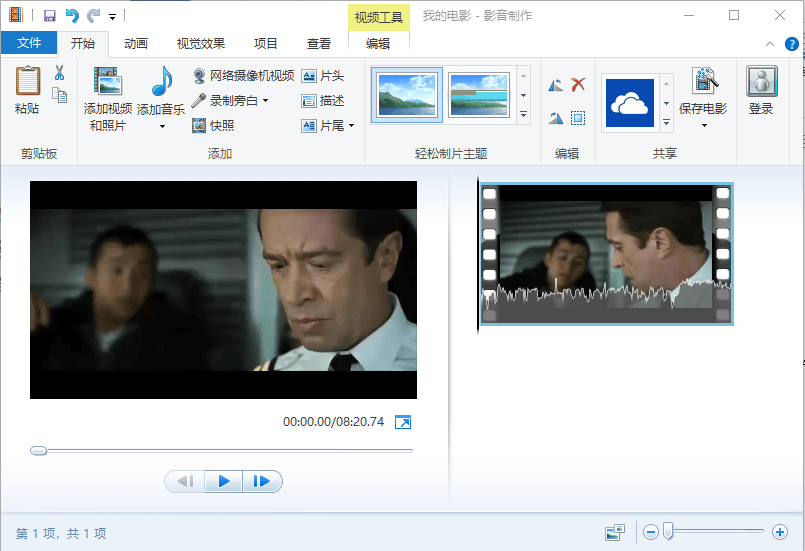Click the 快照 snapshot button
The image size is (805, 551).
[x=213, y=125]
